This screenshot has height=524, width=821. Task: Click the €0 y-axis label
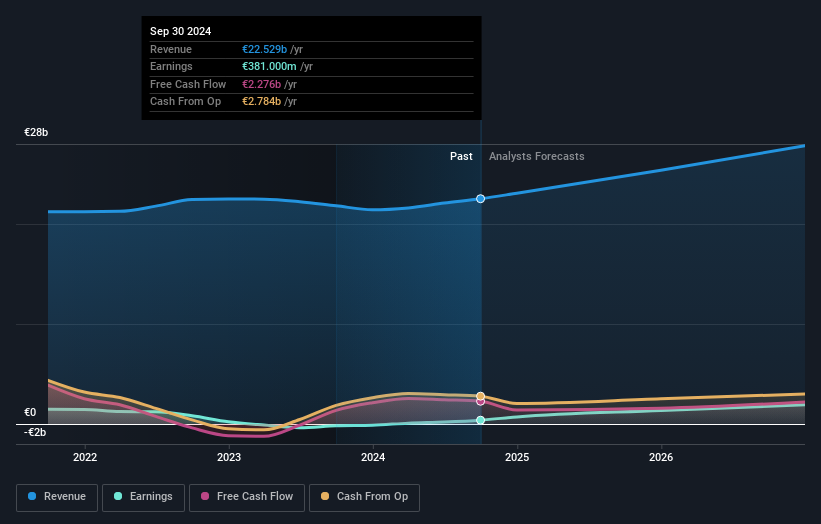pos(30,412)
